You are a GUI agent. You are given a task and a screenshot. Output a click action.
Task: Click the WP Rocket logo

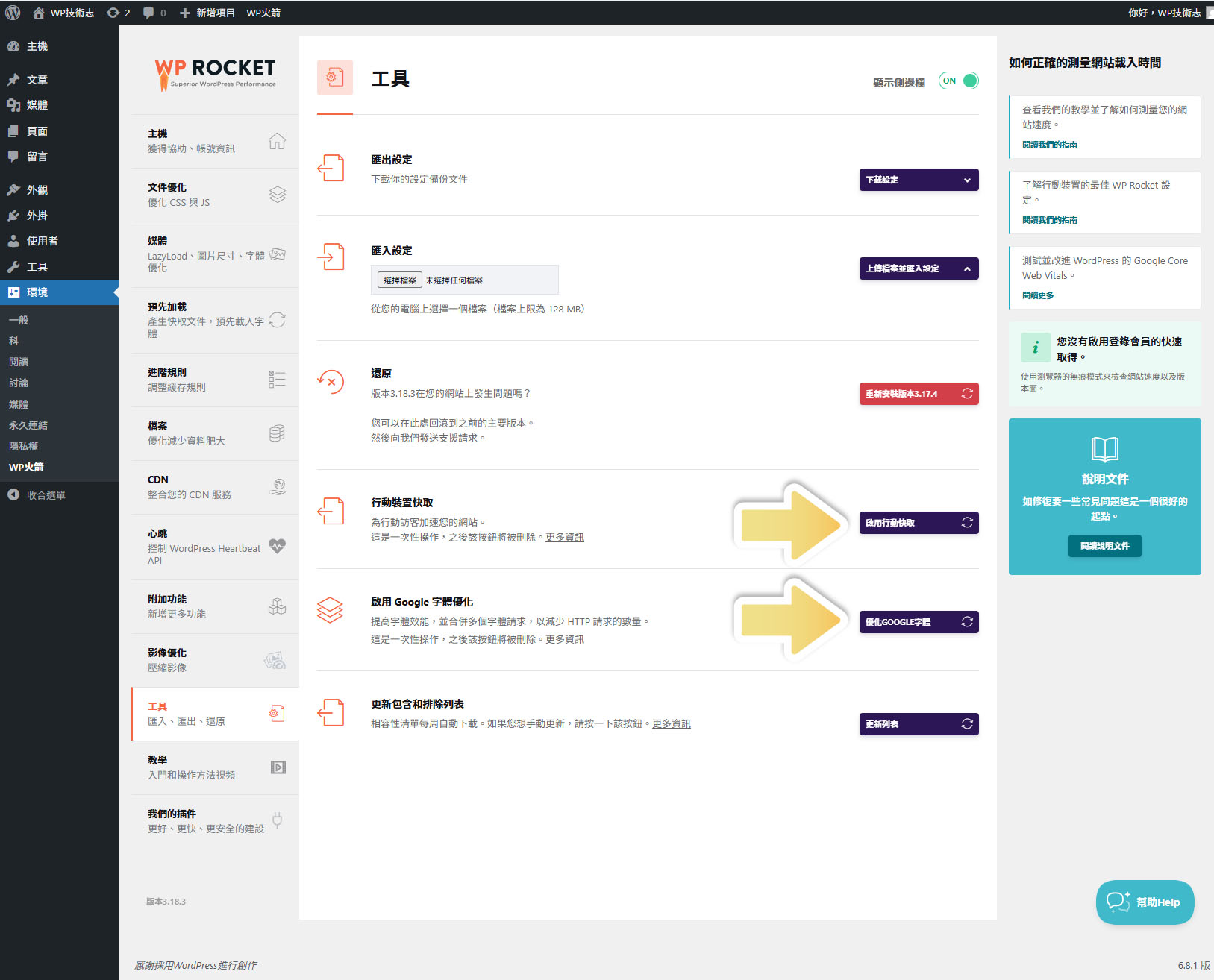[x=215, y=75]
